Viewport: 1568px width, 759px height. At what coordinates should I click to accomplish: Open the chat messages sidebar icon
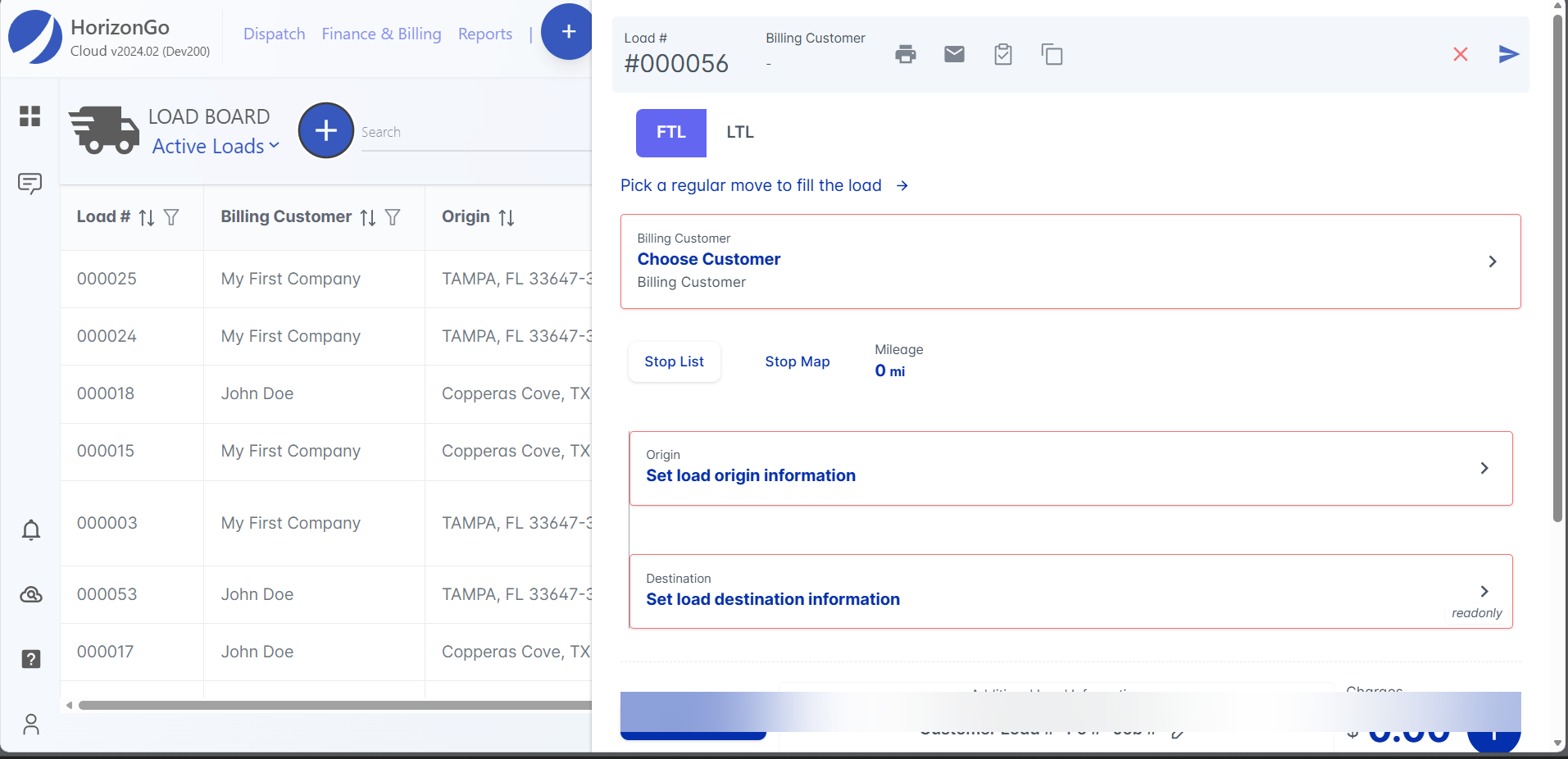(x=30, y=183)
